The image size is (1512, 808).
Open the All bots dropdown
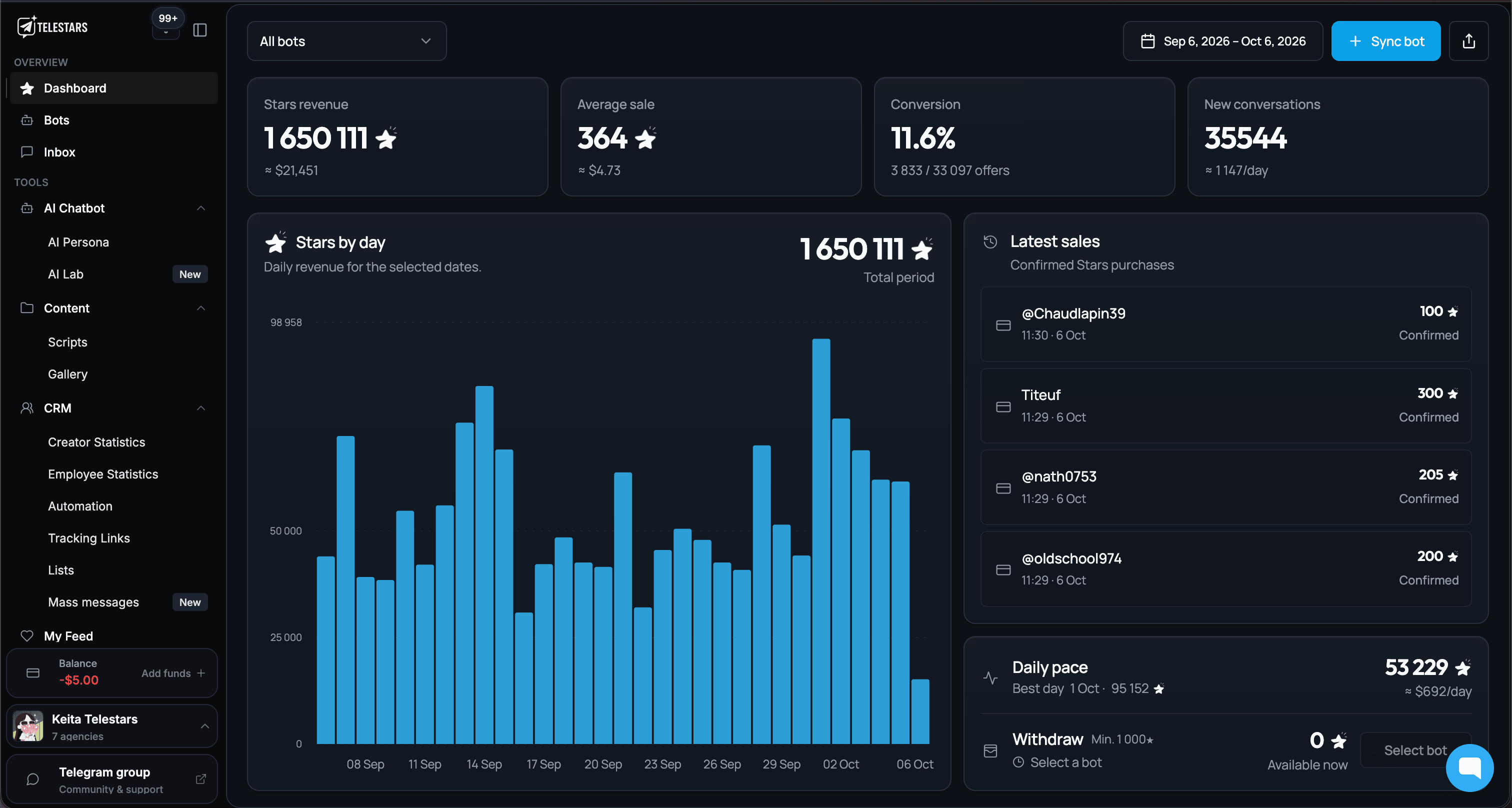click(x=346, y=41)
